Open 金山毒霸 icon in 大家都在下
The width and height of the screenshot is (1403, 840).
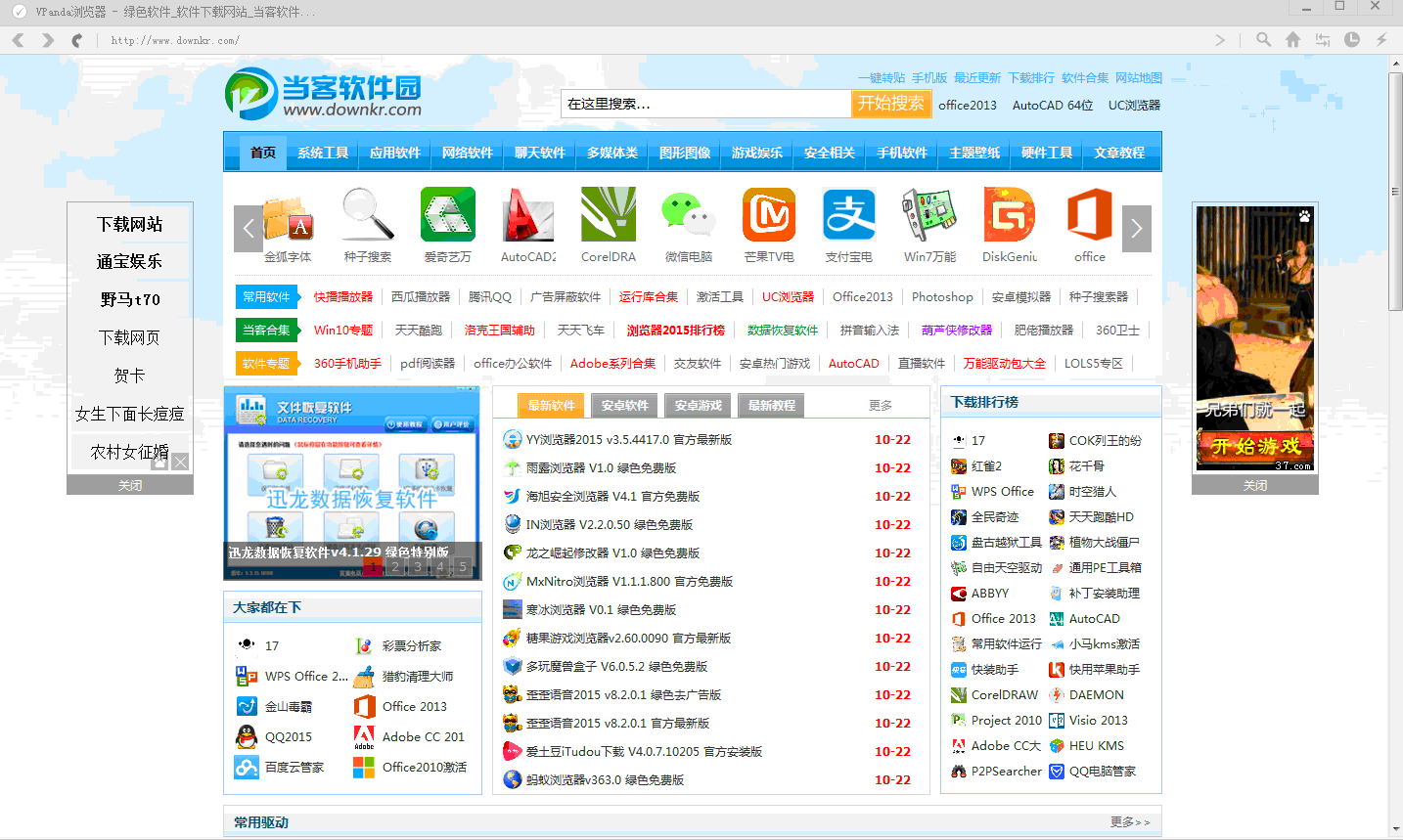click(247, 706)
